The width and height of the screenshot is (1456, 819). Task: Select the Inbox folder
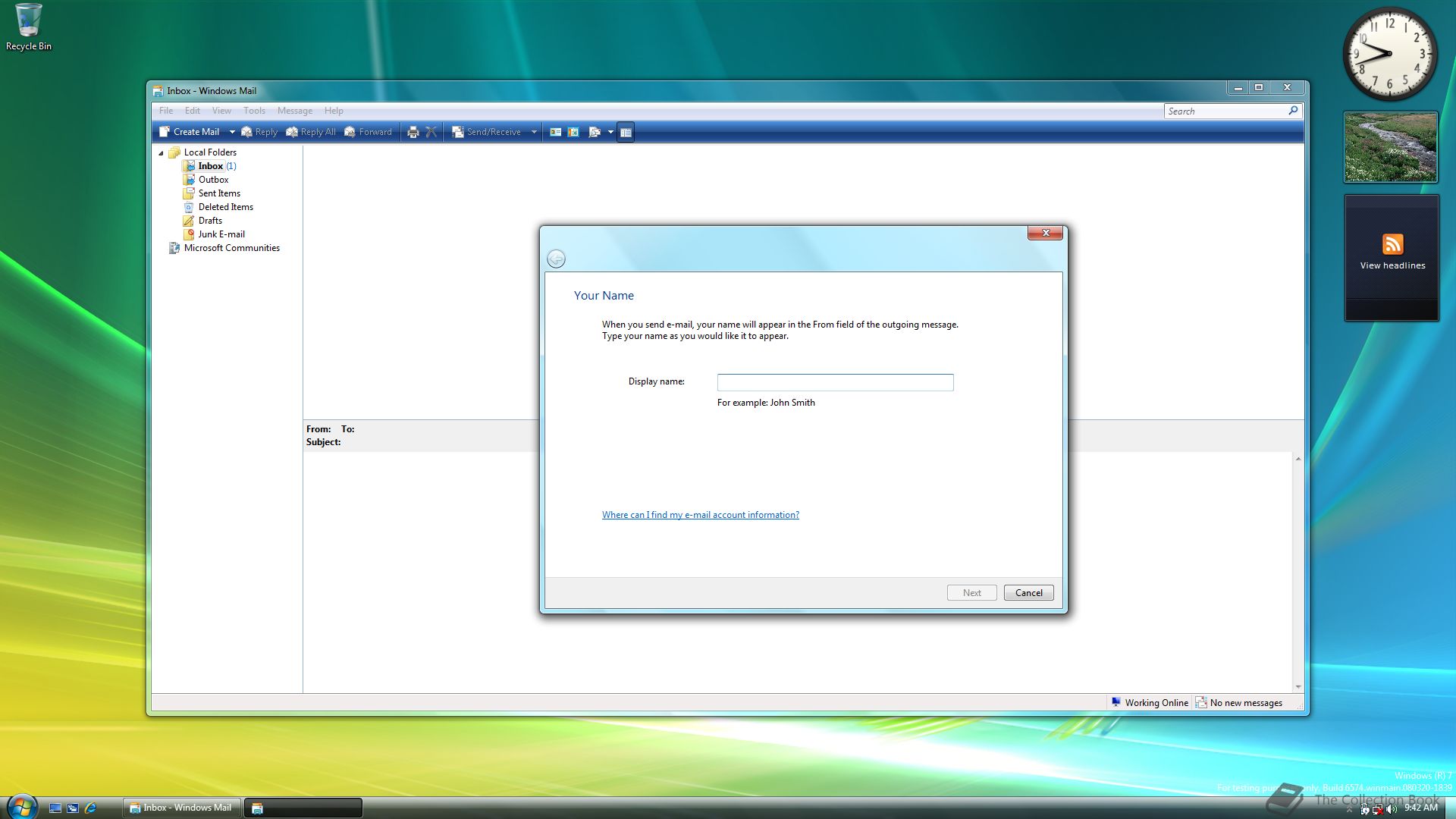tap(211, 166)
